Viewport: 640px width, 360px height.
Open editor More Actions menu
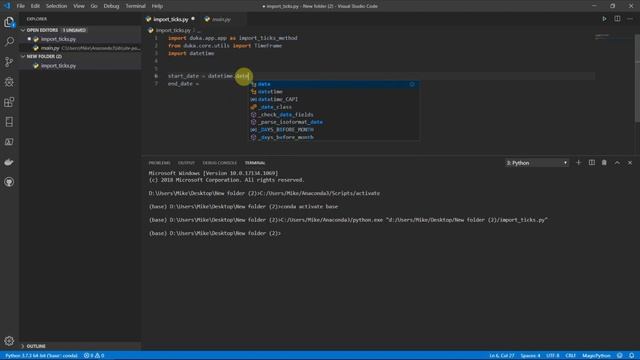[x=630, y=19]
